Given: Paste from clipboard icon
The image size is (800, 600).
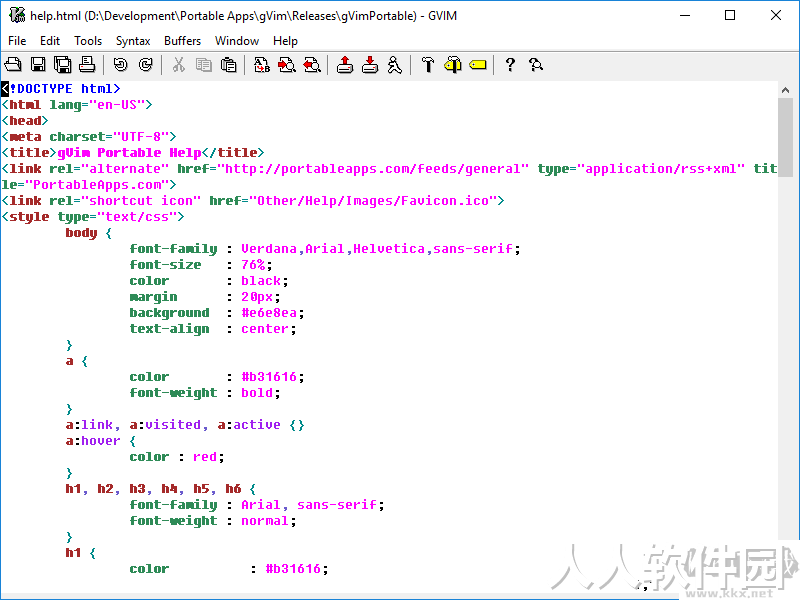Looking at the screenshot, I should pyautogui.click(x=229, y=65).
